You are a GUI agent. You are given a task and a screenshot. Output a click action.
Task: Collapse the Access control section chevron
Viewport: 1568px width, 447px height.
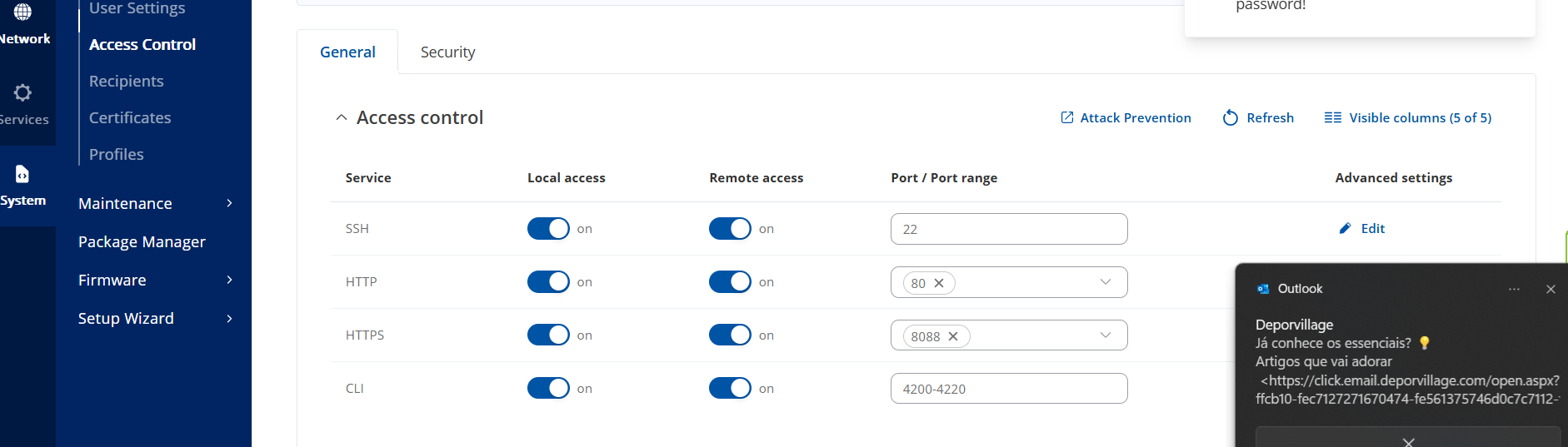pos(341,118)
